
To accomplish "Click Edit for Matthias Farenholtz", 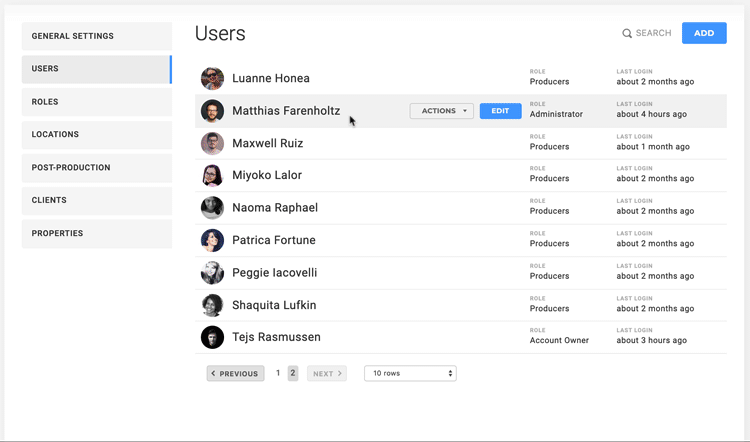I will coord(500,111).
